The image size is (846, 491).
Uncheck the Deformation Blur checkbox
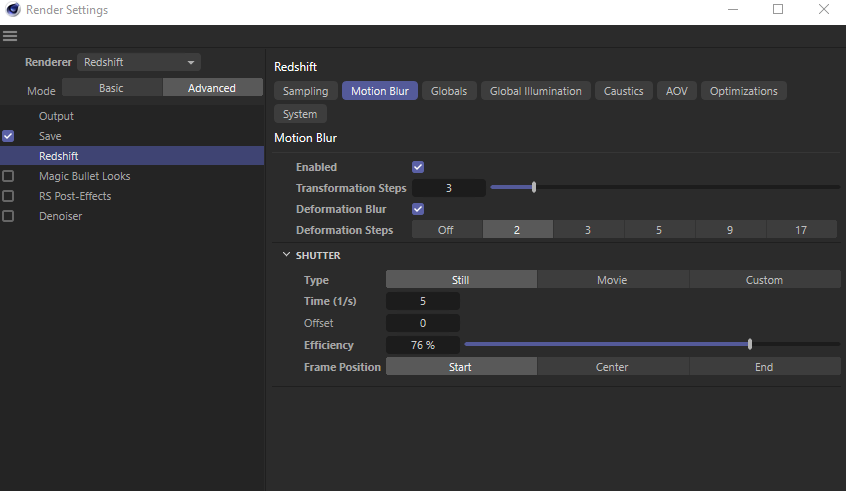[418, 209]
